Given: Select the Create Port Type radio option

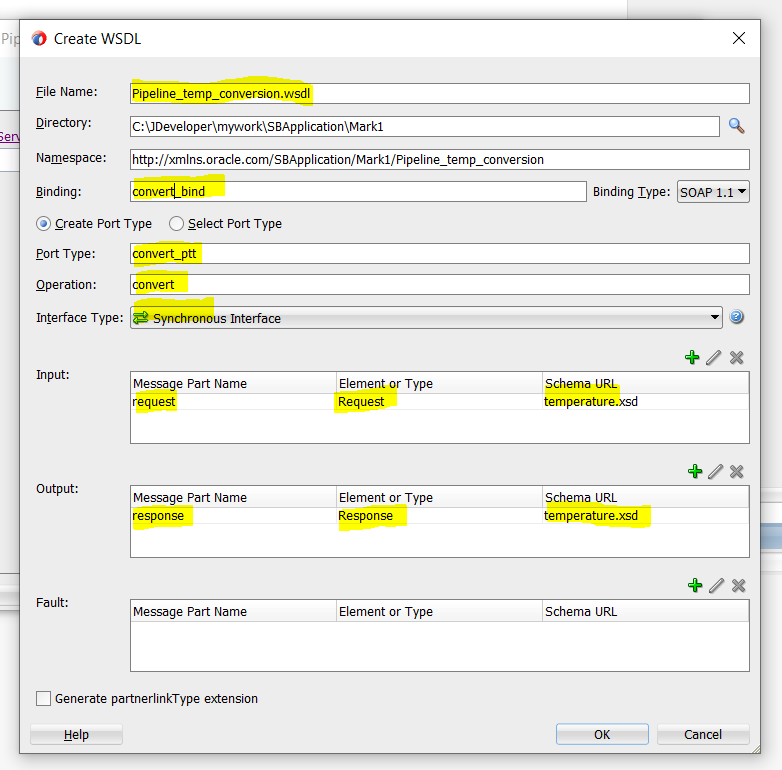Looking at the screenshot, I should [x=44, y=224].
